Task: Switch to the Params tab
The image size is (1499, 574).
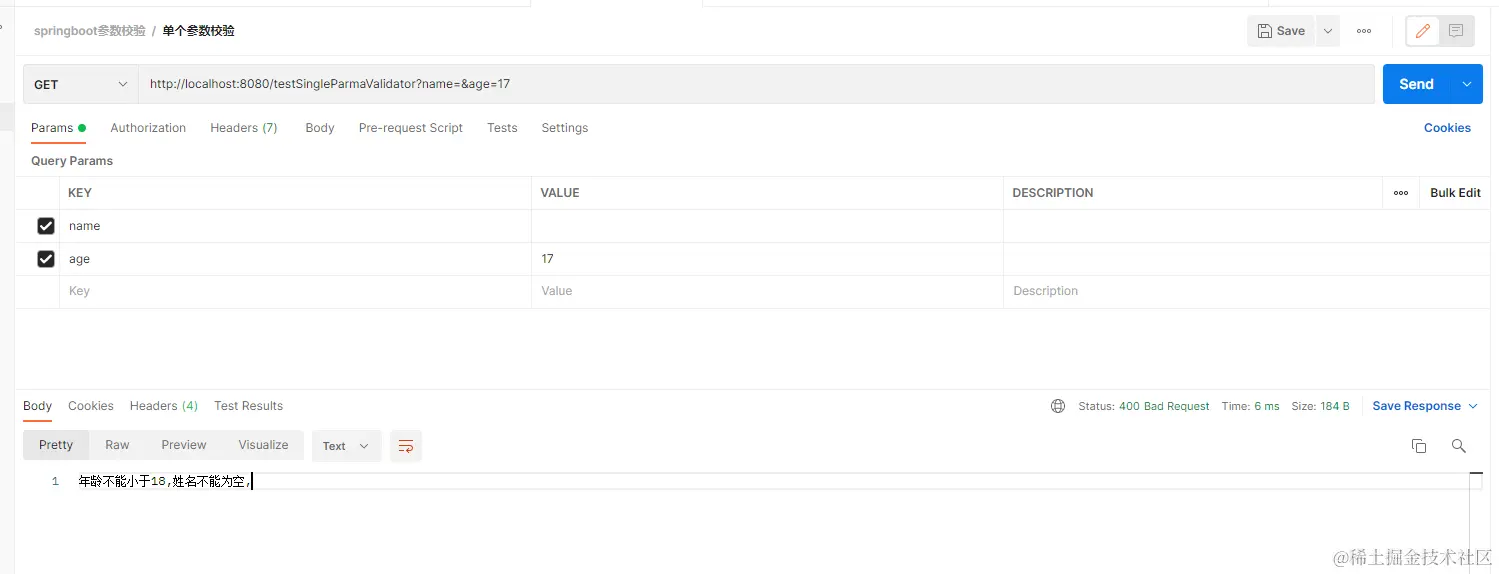Action: (58, 128)
